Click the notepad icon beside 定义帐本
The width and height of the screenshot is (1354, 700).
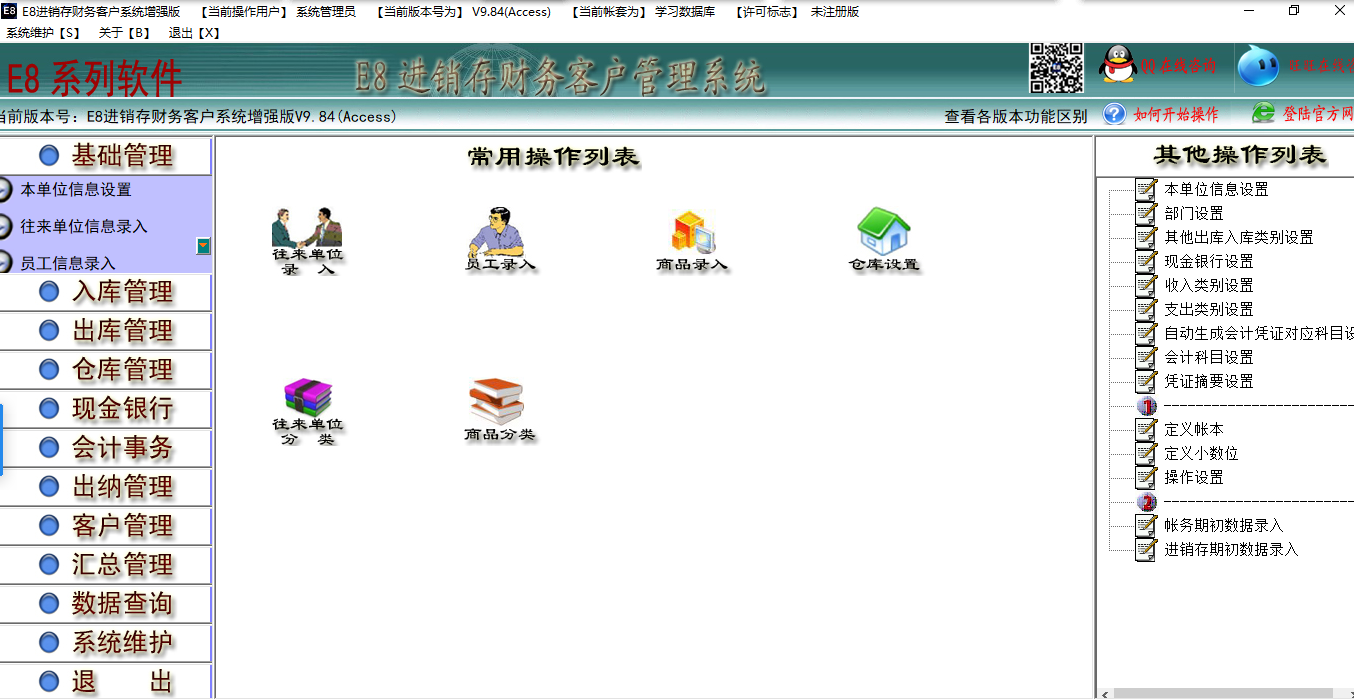pyautogui.click(x=1147, y=429)
